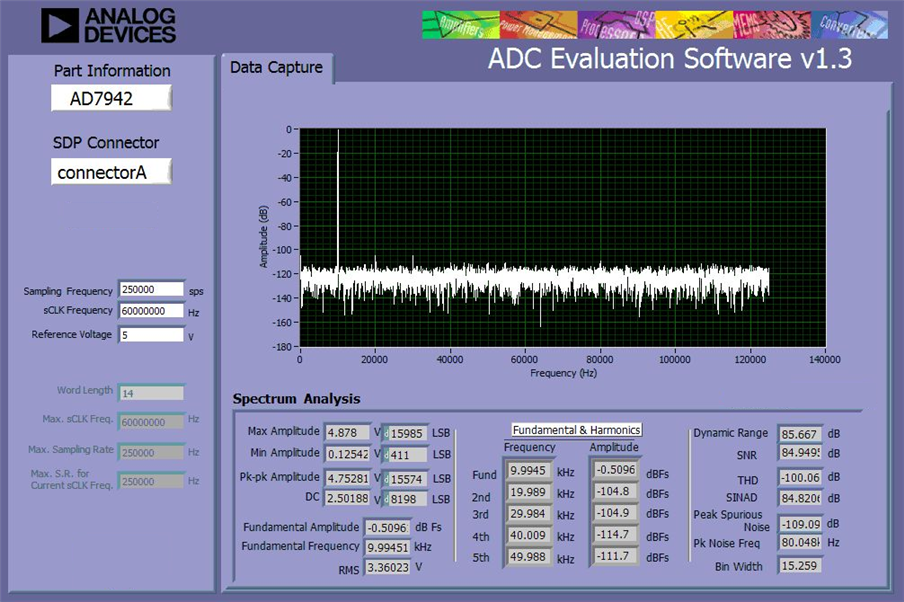Switch to the Data Capture tab
This screenshot has width=904, height=602.
point(276,67)
